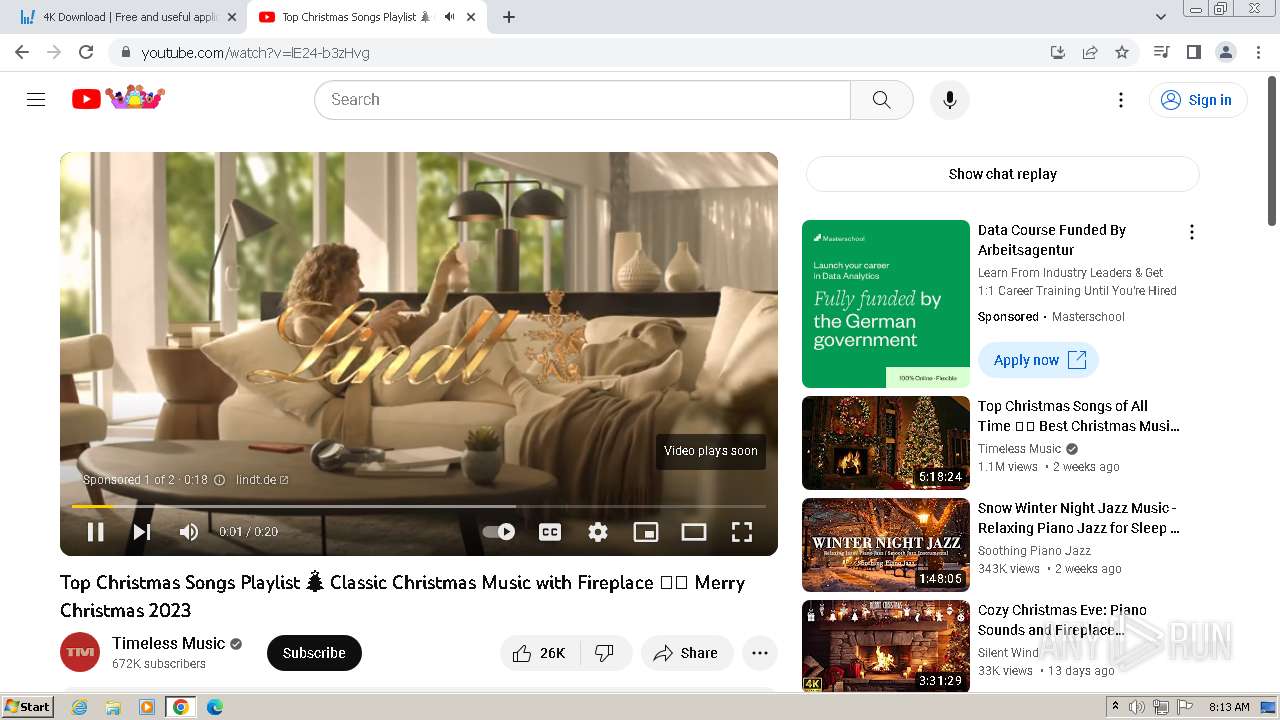1280x720 pixels.
Task: Bookmark this page with star icon
Action: 1122,52
